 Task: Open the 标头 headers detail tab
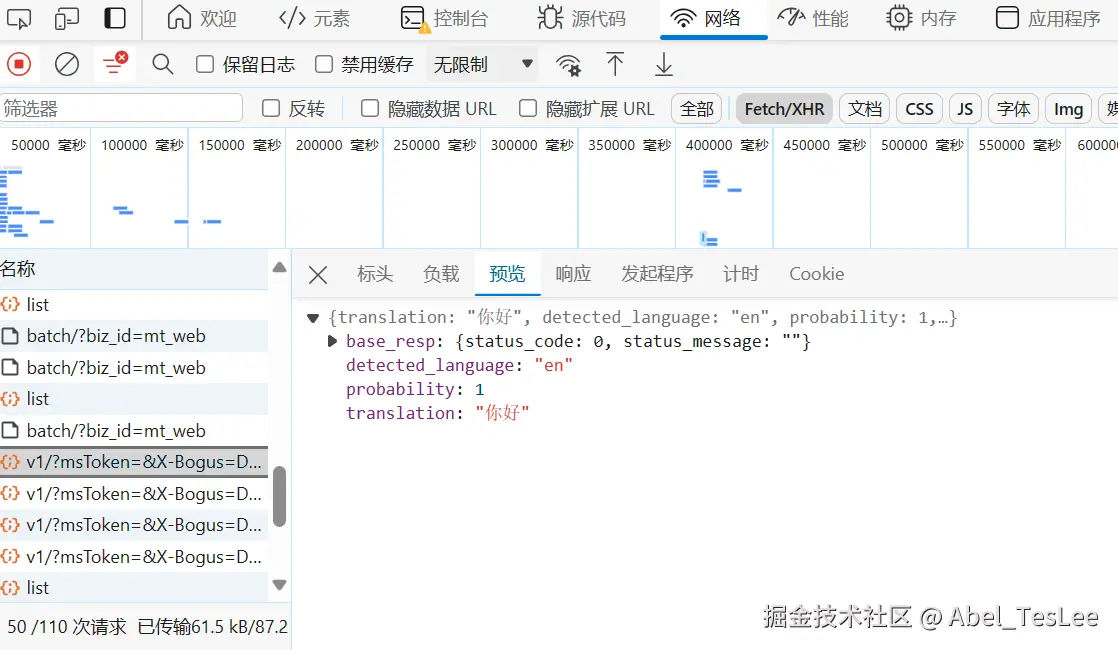click(375, 274)
